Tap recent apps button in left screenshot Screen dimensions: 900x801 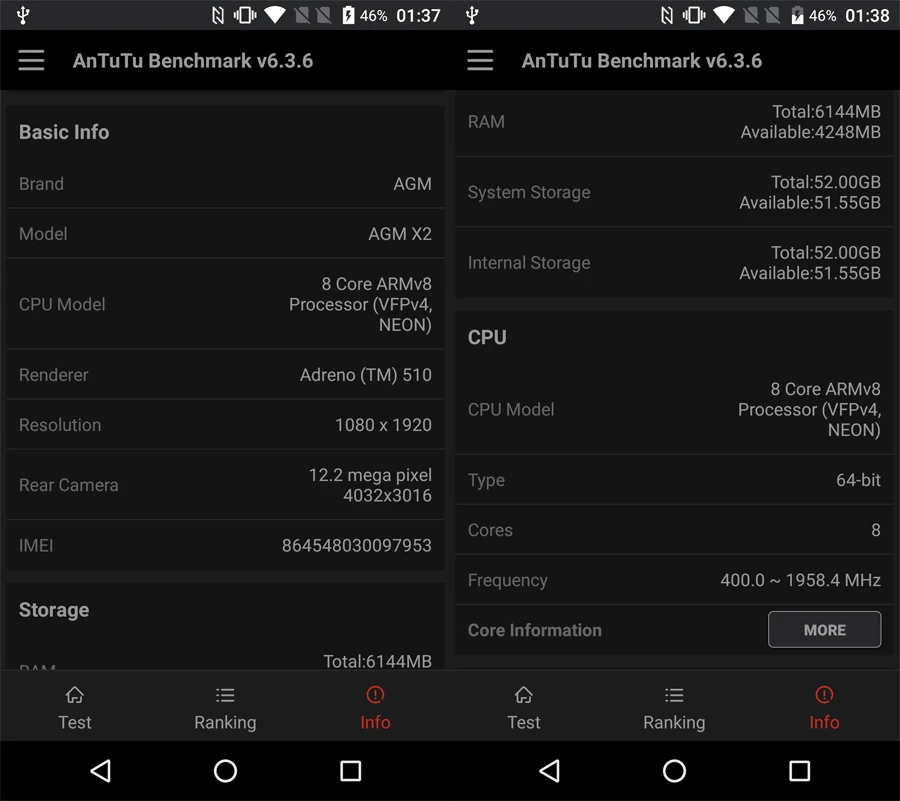pos(351,771)
